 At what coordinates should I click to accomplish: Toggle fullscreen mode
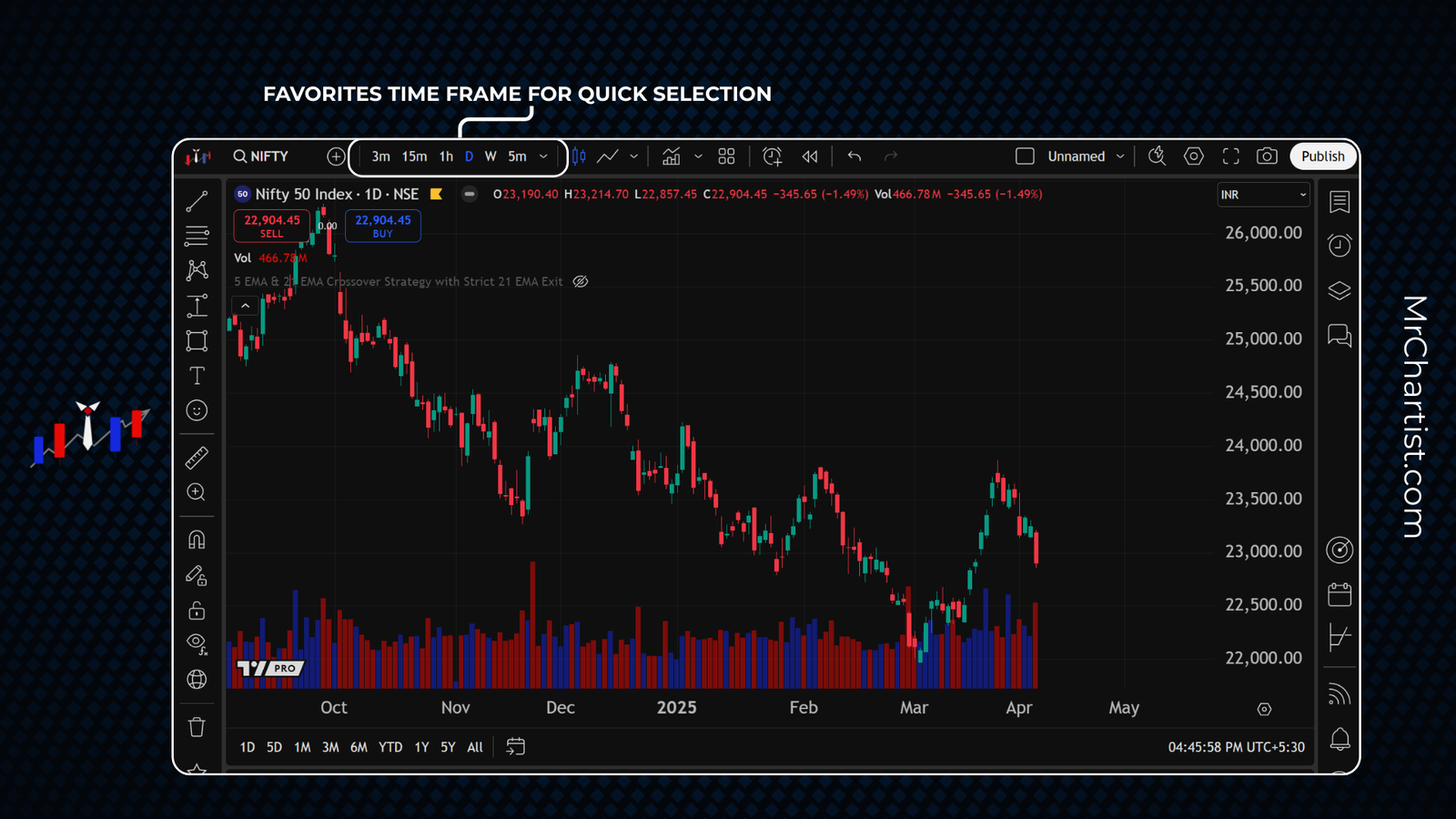pos(1231,157)
